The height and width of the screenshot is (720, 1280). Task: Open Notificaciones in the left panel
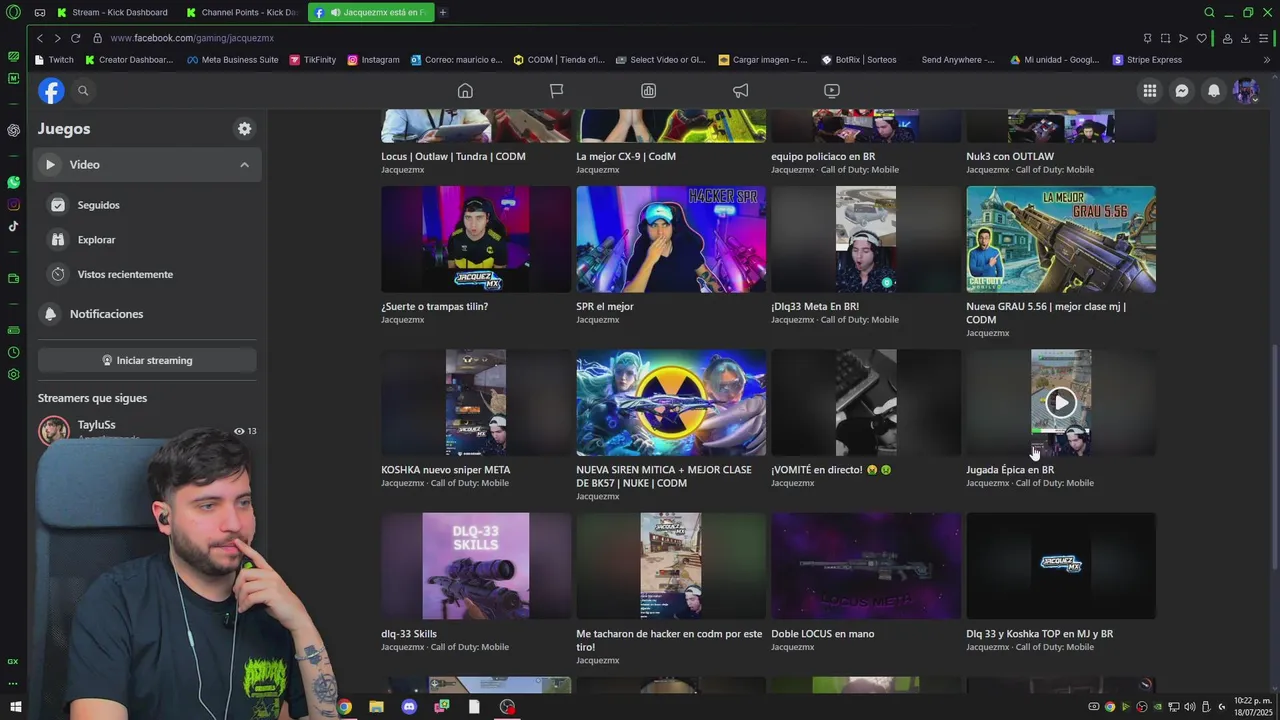[x=147, y=314]
